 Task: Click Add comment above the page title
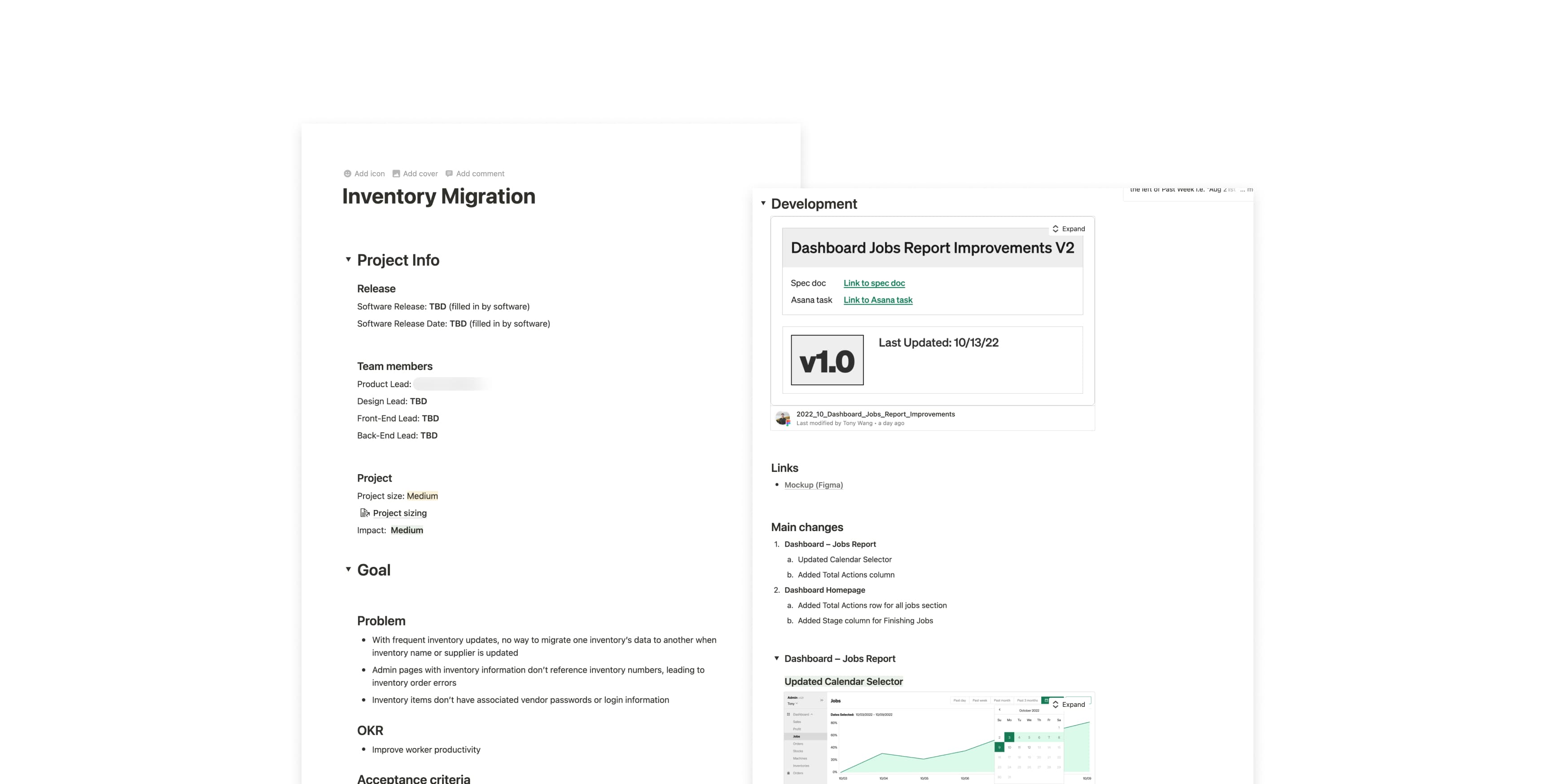[474, 174]
